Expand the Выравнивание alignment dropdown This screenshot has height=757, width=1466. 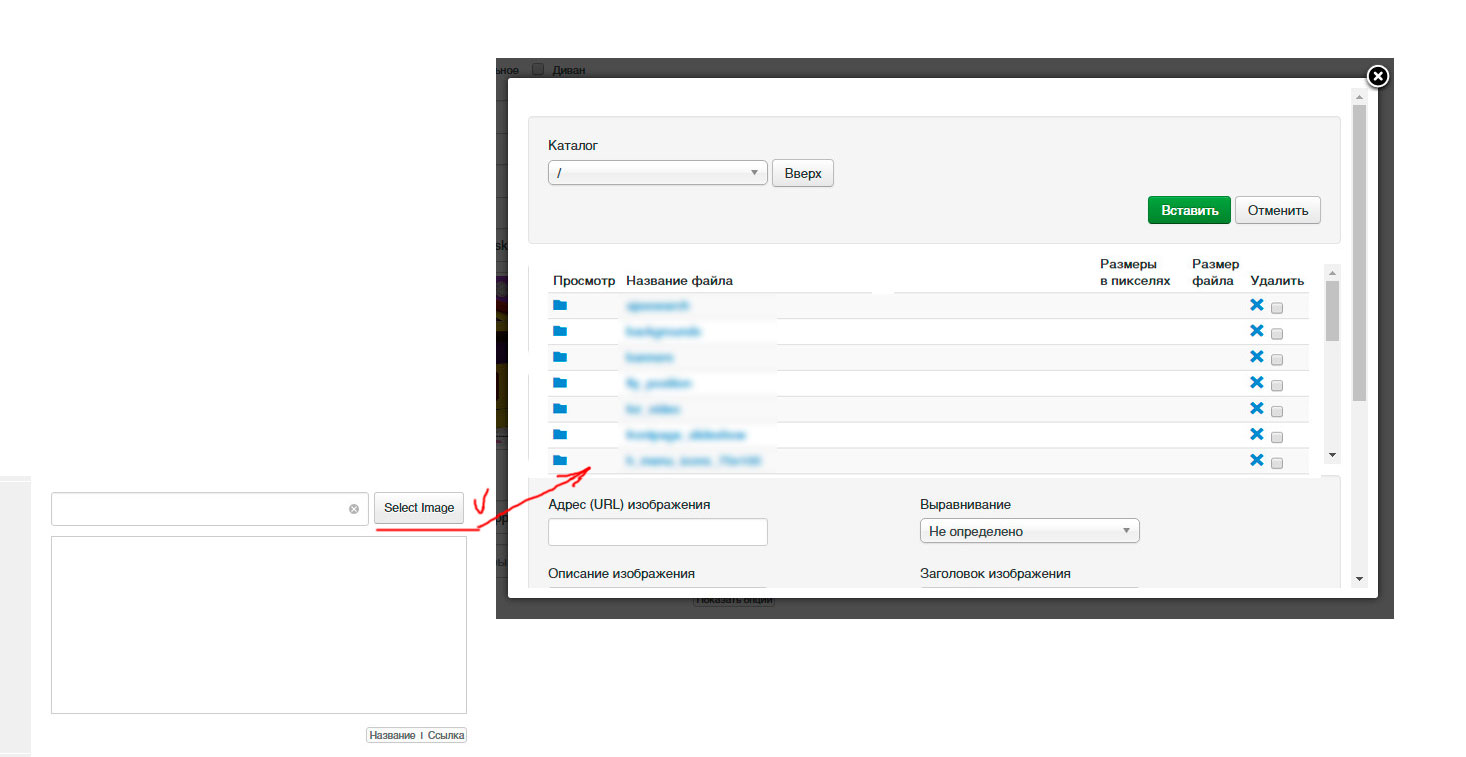click(1029, 531)
